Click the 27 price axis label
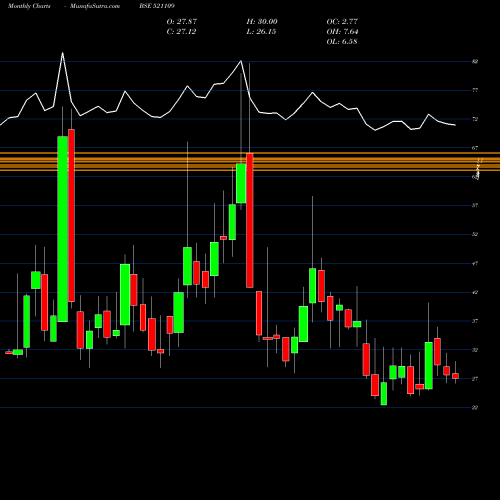Screen dimensions: 500x500 coord(475,379)
